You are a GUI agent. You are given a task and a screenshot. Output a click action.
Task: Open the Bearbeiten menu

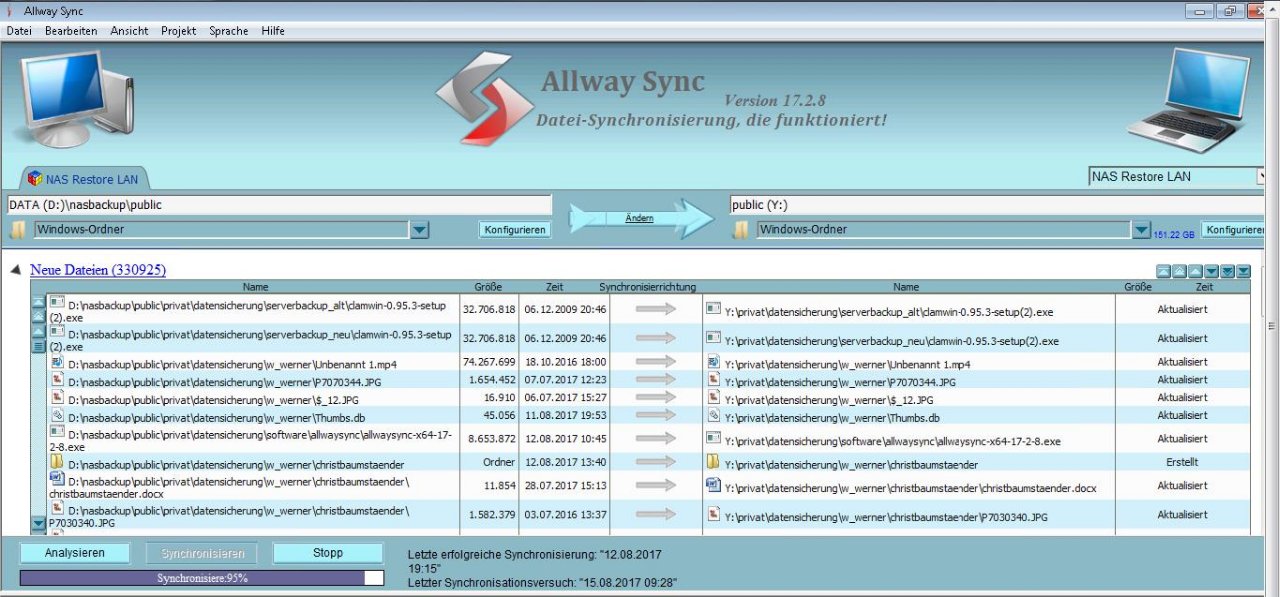pyautogui.click(x=71, y=31)
